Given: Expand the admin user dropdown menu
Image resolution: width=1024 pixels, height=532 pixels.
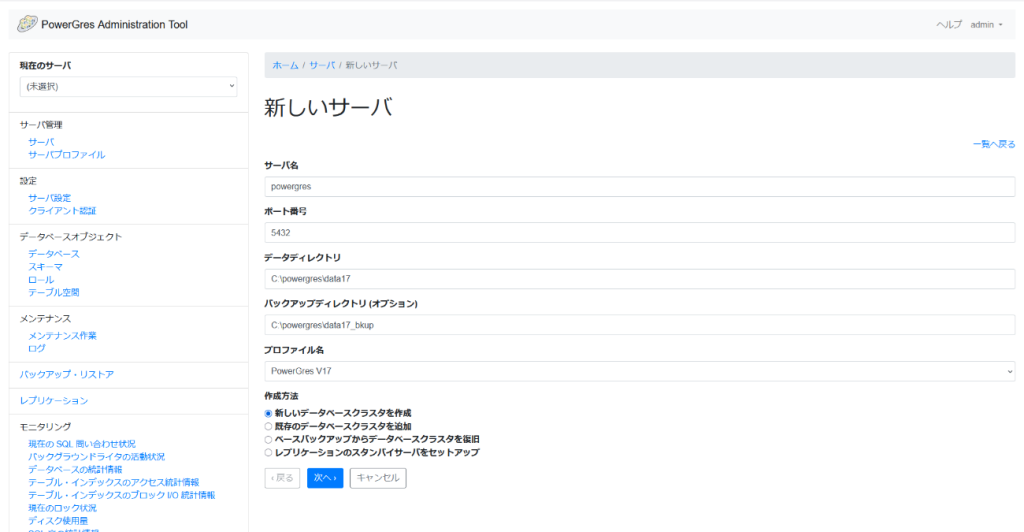Looking at the screenshot, I should click(986, 25).
